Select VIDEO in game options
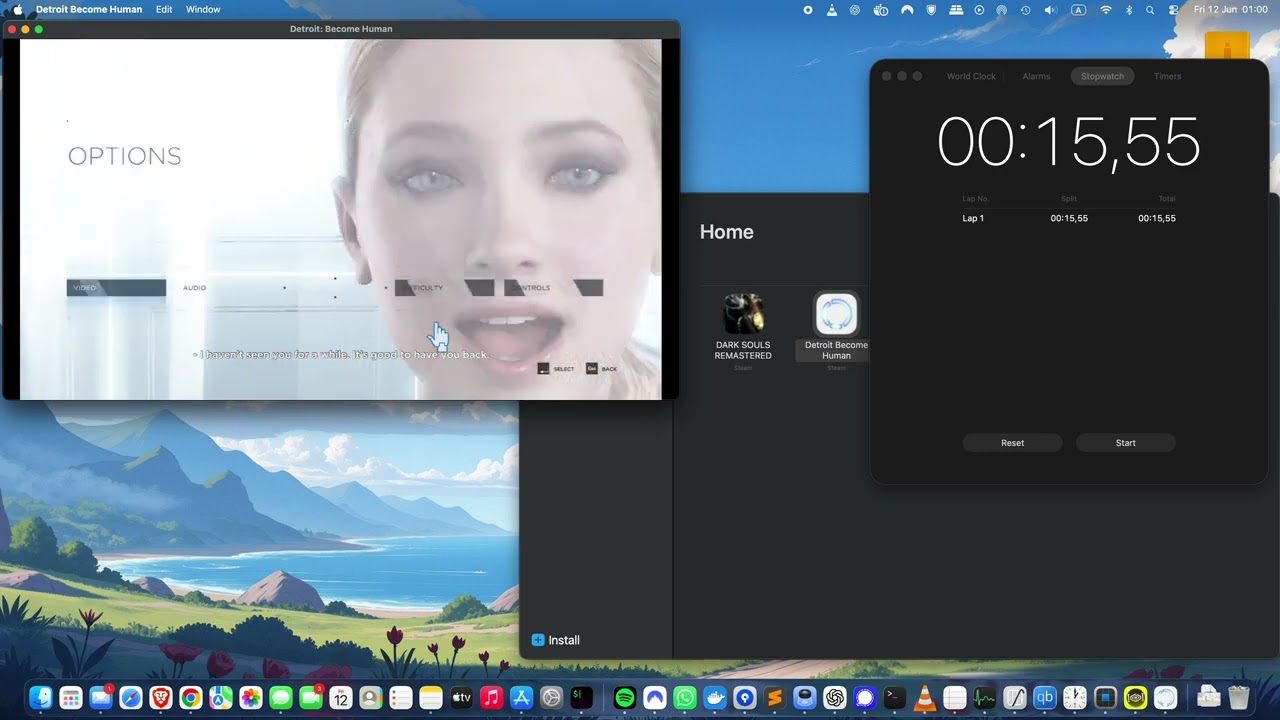 (116, 288)
